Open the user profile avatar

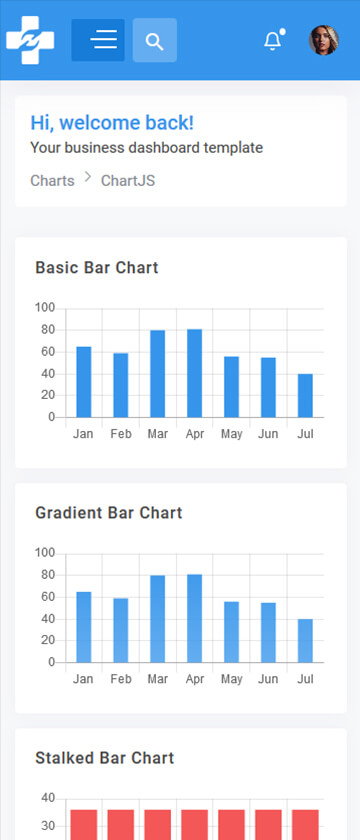click(x=324, y=40)
